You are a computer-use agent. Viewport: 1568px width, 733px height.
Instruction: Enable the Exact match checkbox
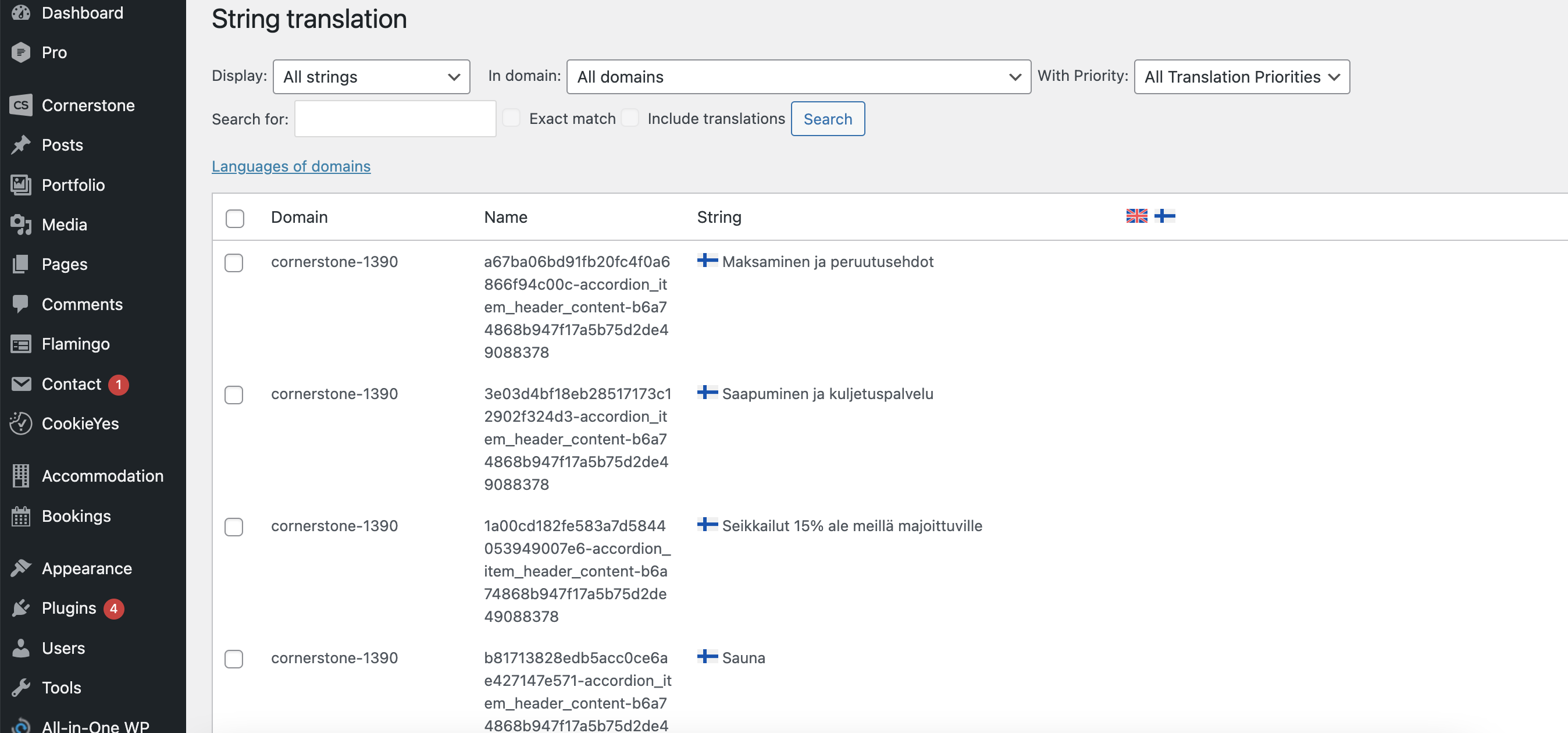tap(511, 118)
